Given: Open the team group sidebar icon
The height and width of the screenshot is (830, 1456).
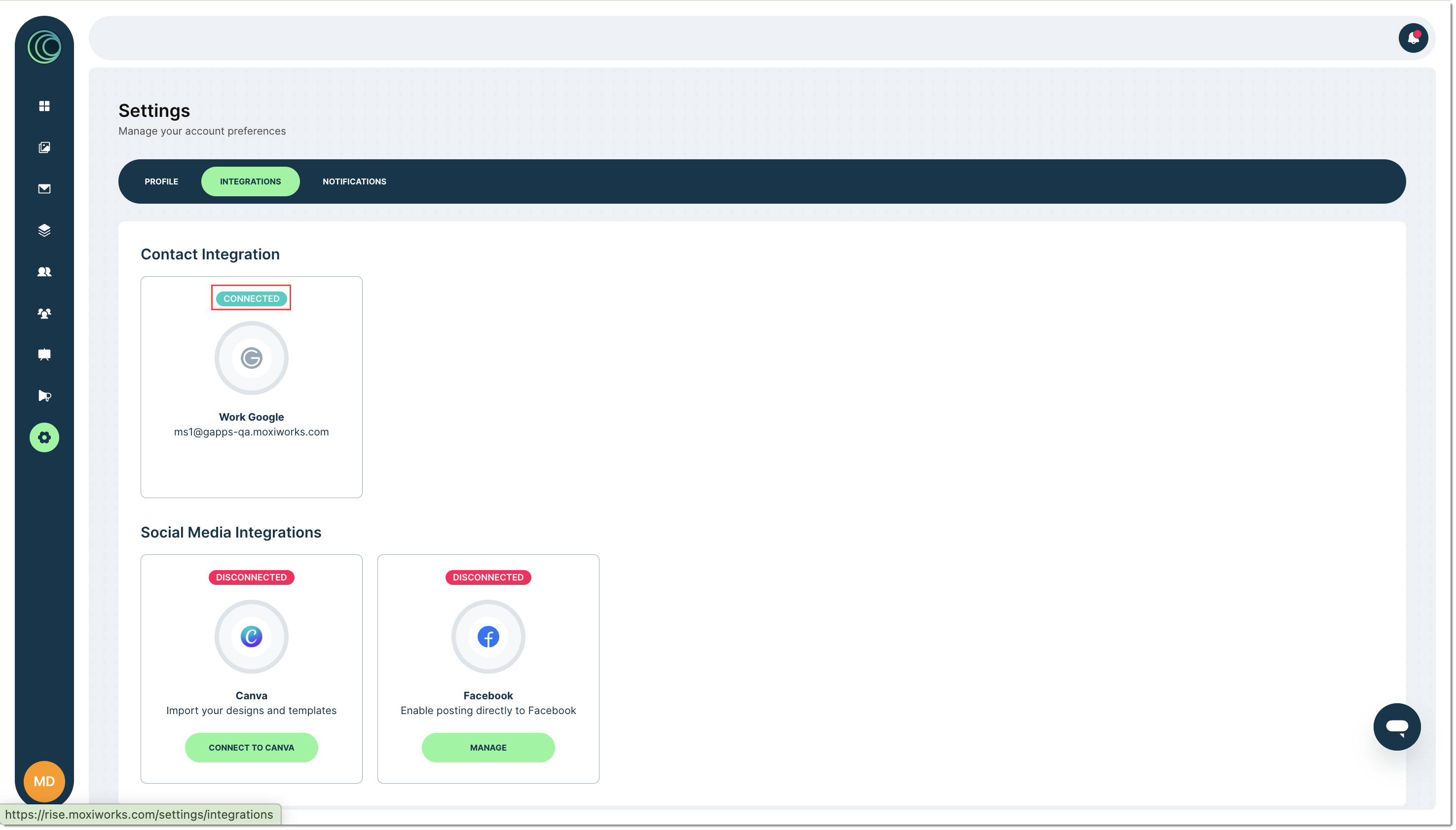Looking at the screenshot, I should coord(44,313).
